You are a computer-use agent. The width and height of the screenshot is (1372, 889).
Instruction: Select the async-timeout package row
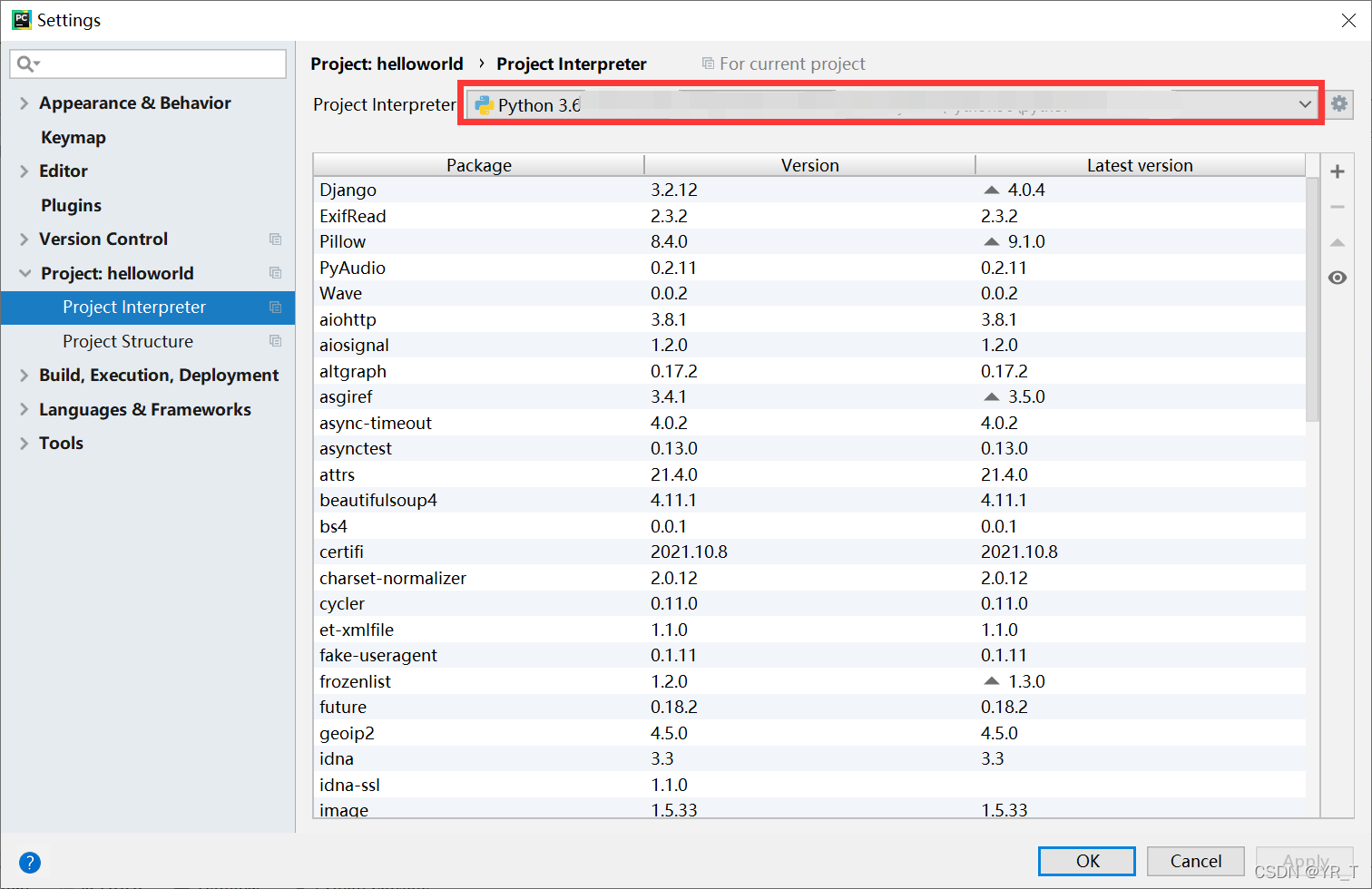809,423
